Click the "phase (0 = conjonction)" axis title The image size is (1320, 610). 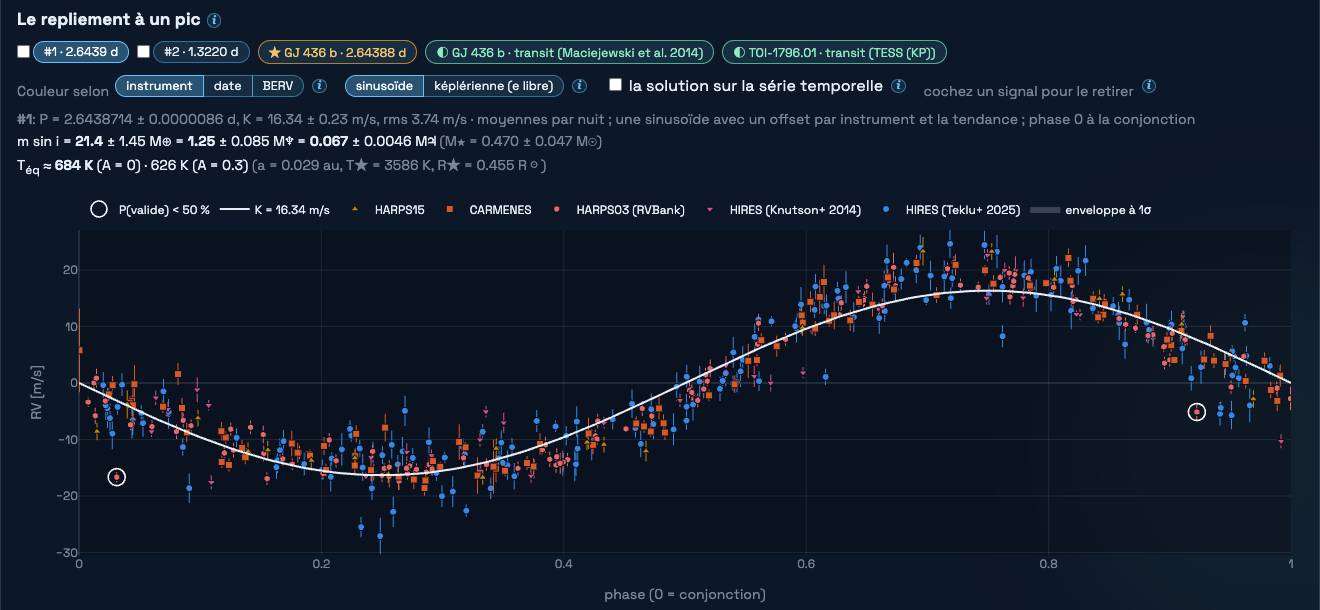[685, 595]
